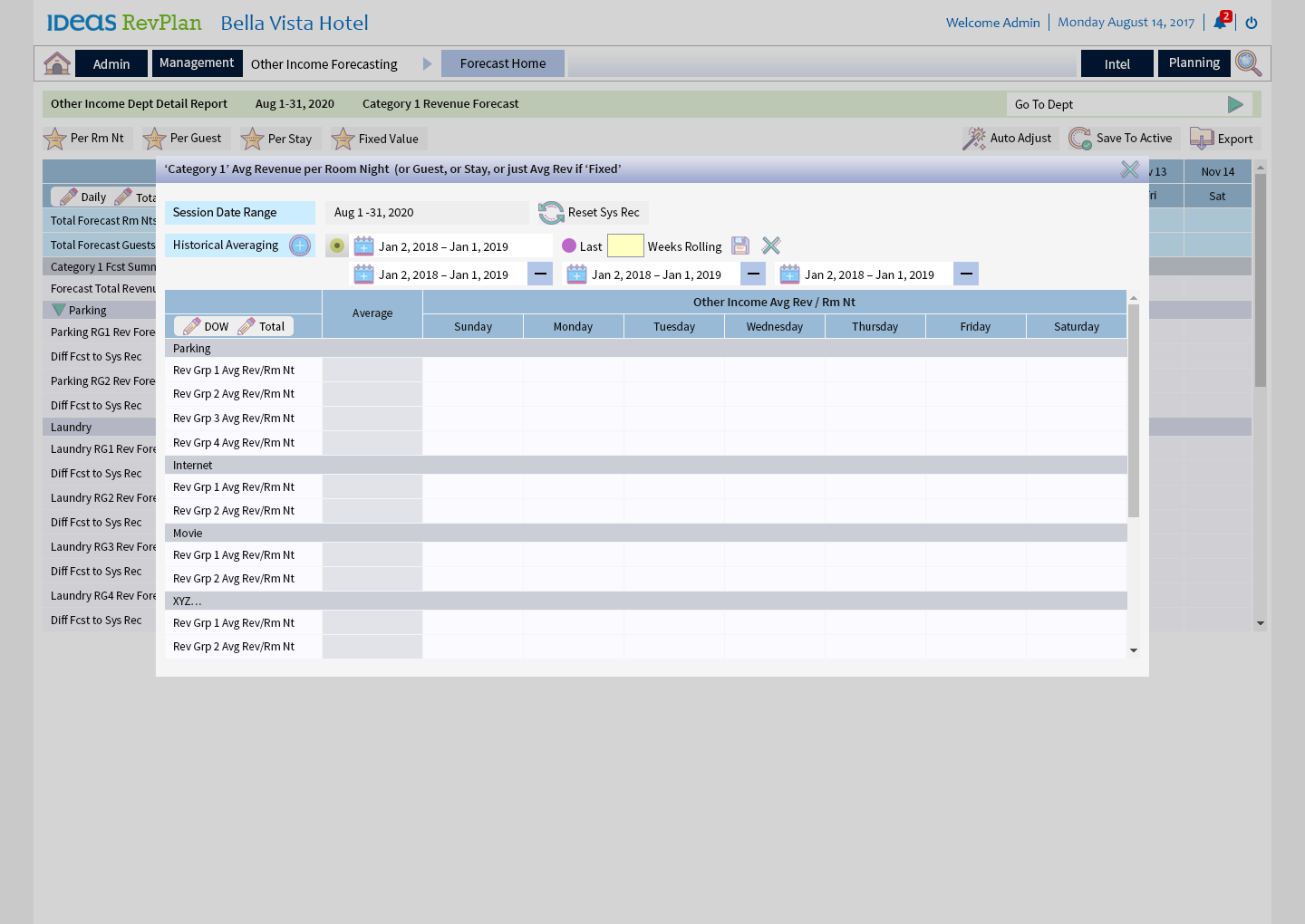Expand the Other Income Forecasting arrow
Screen dimensions: 1305x924
(x=428, y=63)
